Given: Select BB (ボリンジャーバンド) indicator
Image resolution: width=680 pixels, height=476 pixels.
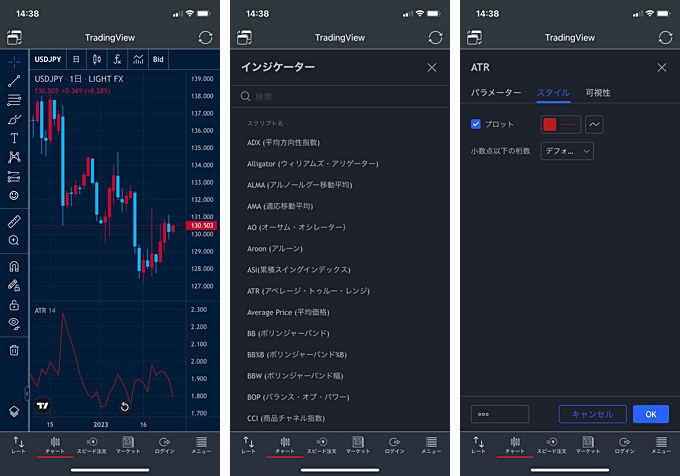Looking at the screenshot, I should pos(288,333).
